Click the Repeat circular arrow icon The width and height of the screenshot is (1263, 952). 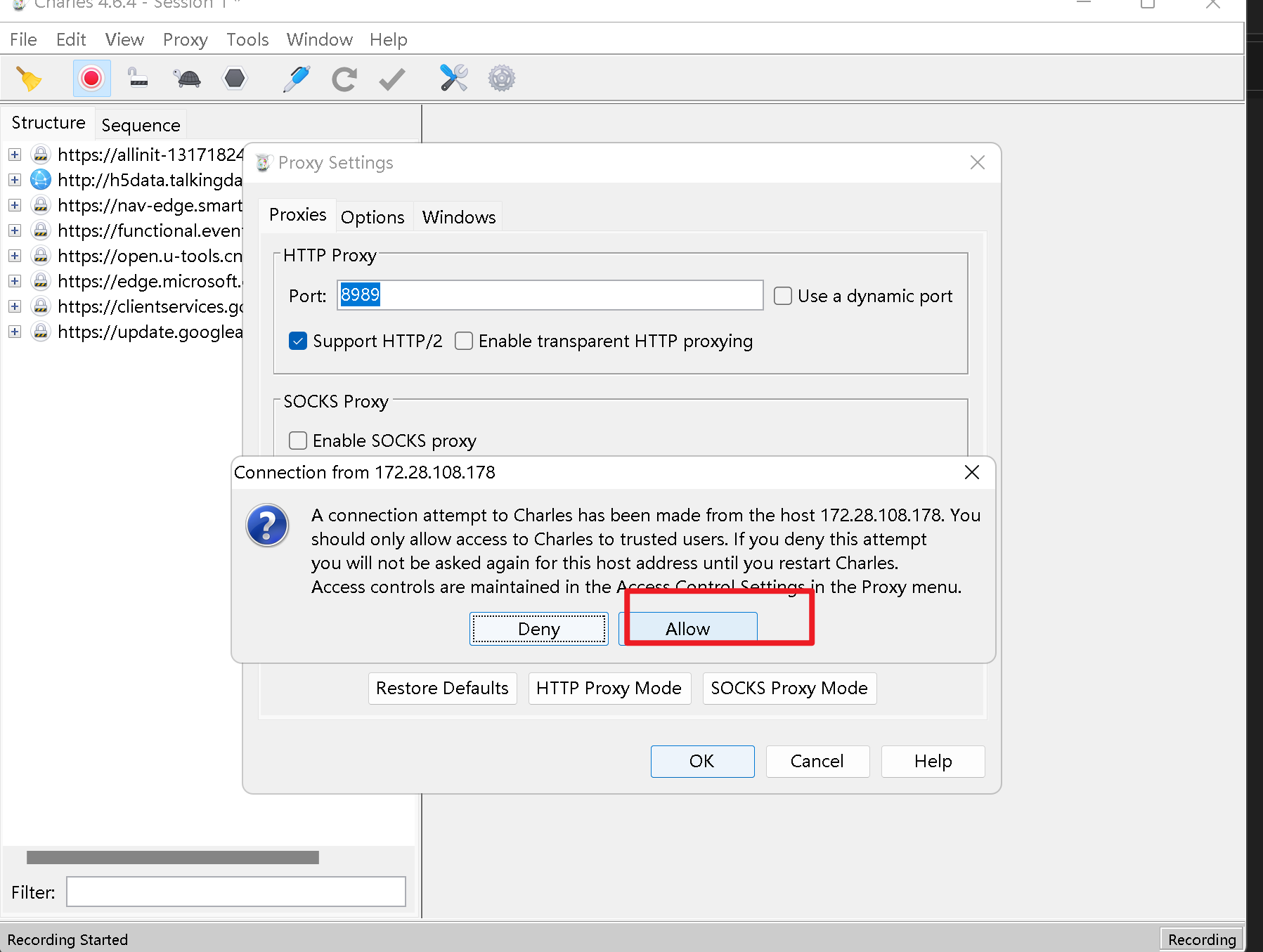pyautogui.click(x=344, y=79)
